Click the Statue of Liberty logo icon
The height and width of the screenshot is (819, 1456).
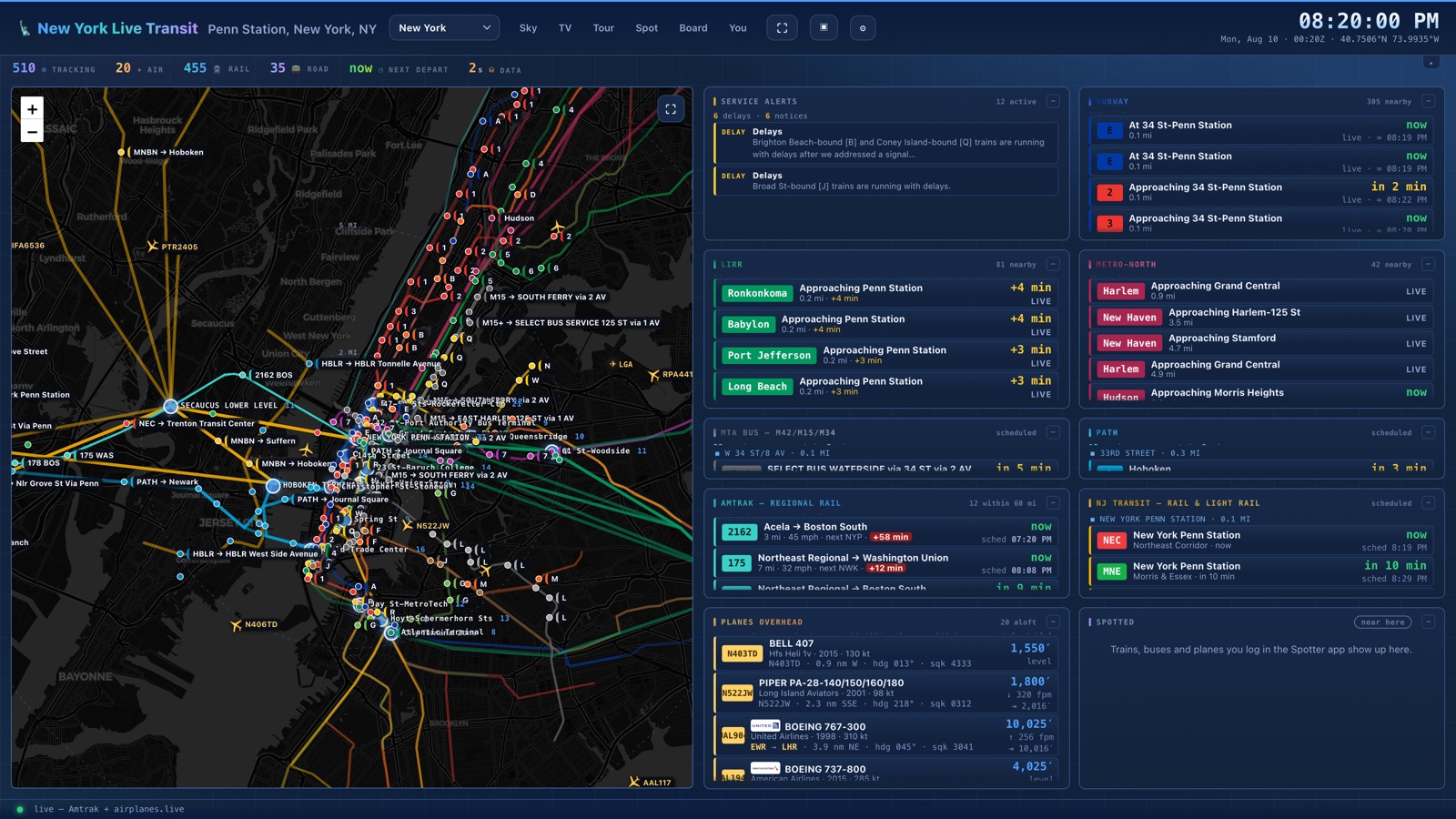25,29
